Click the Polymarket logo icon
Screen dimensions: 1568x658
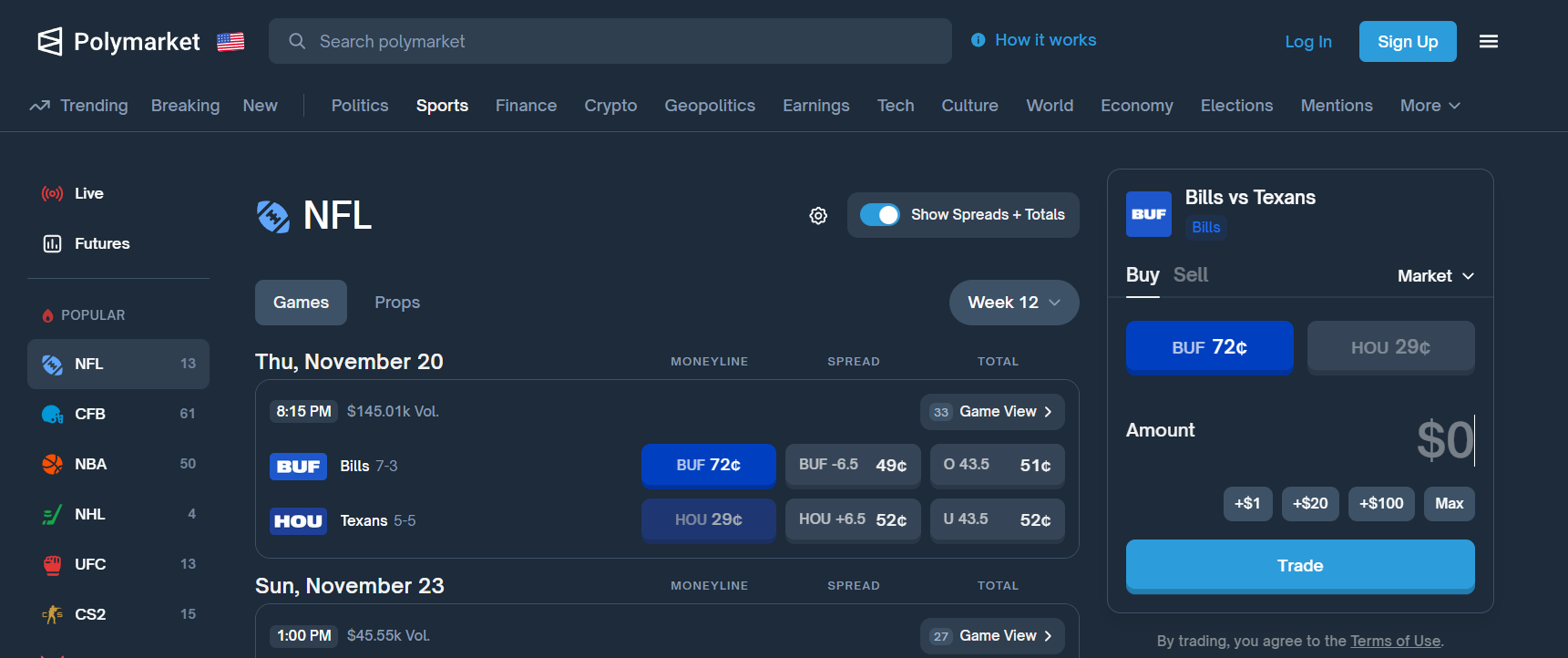coord(50,41)
